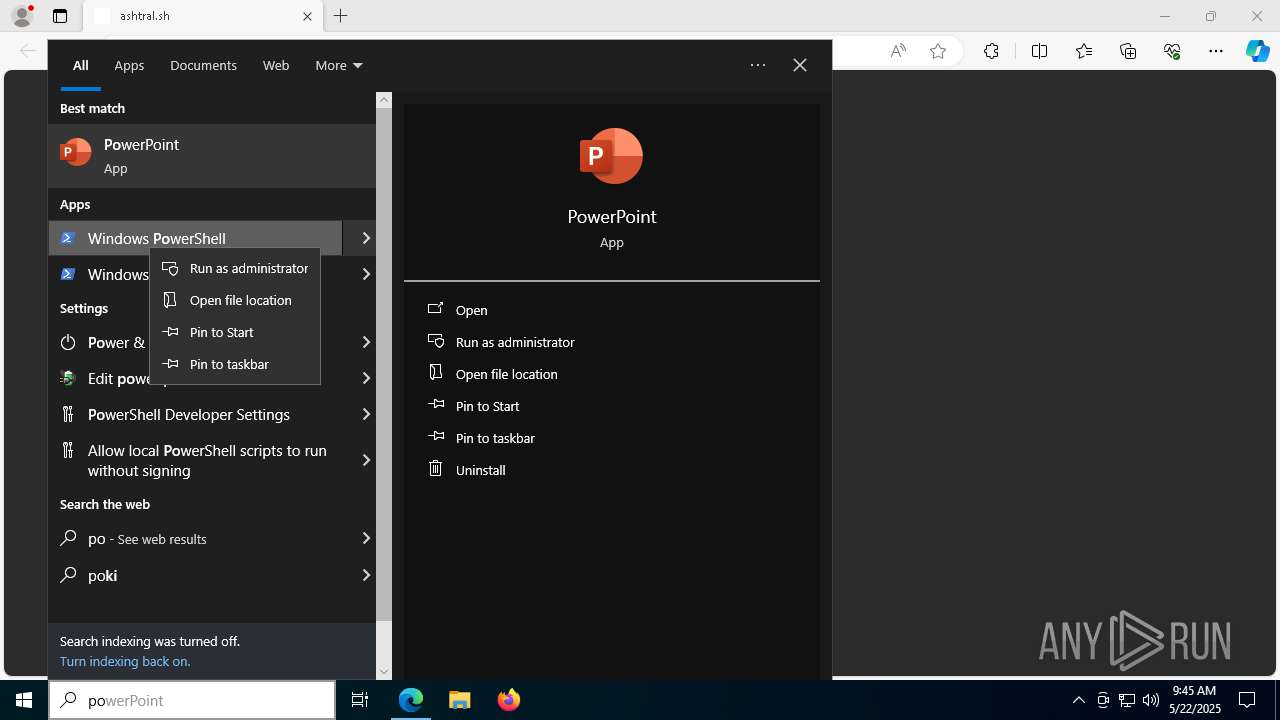Open File Explorer from taskbar
The width and height of the screenshot is (1280, 720).
pyautogui.click(x=460, y=700)
